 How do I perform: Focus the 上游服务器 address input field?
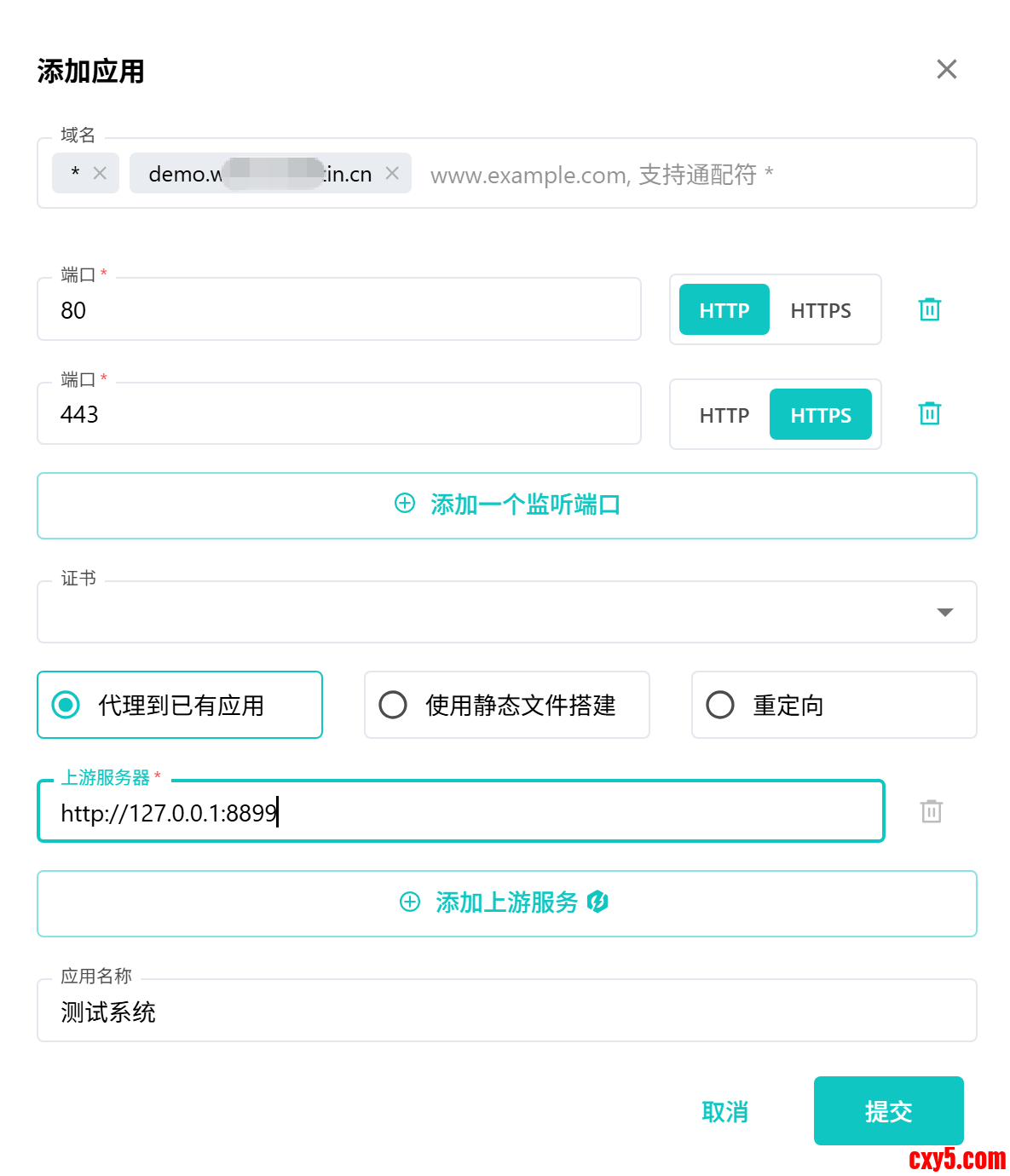(x=511, y=812)
